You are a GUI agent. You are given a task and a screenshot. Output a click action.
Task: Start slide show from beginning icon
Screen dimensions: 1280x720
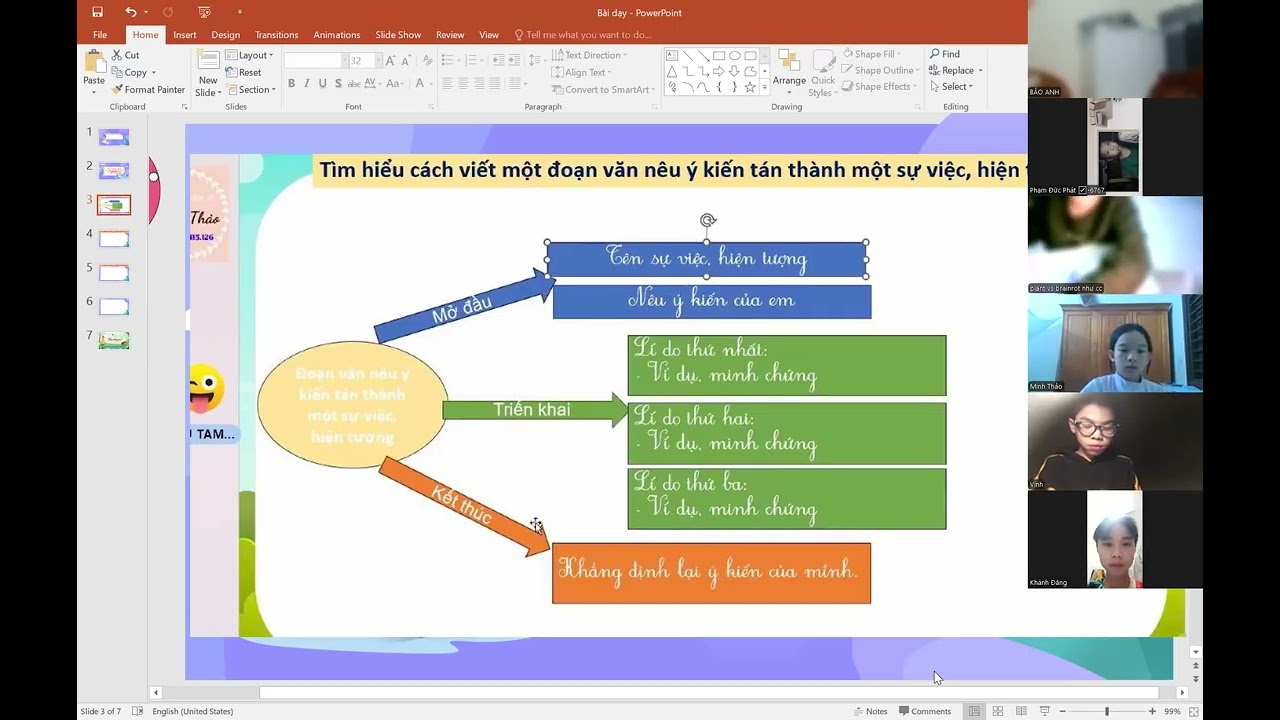pyautogui.click(x=204, y=12)
